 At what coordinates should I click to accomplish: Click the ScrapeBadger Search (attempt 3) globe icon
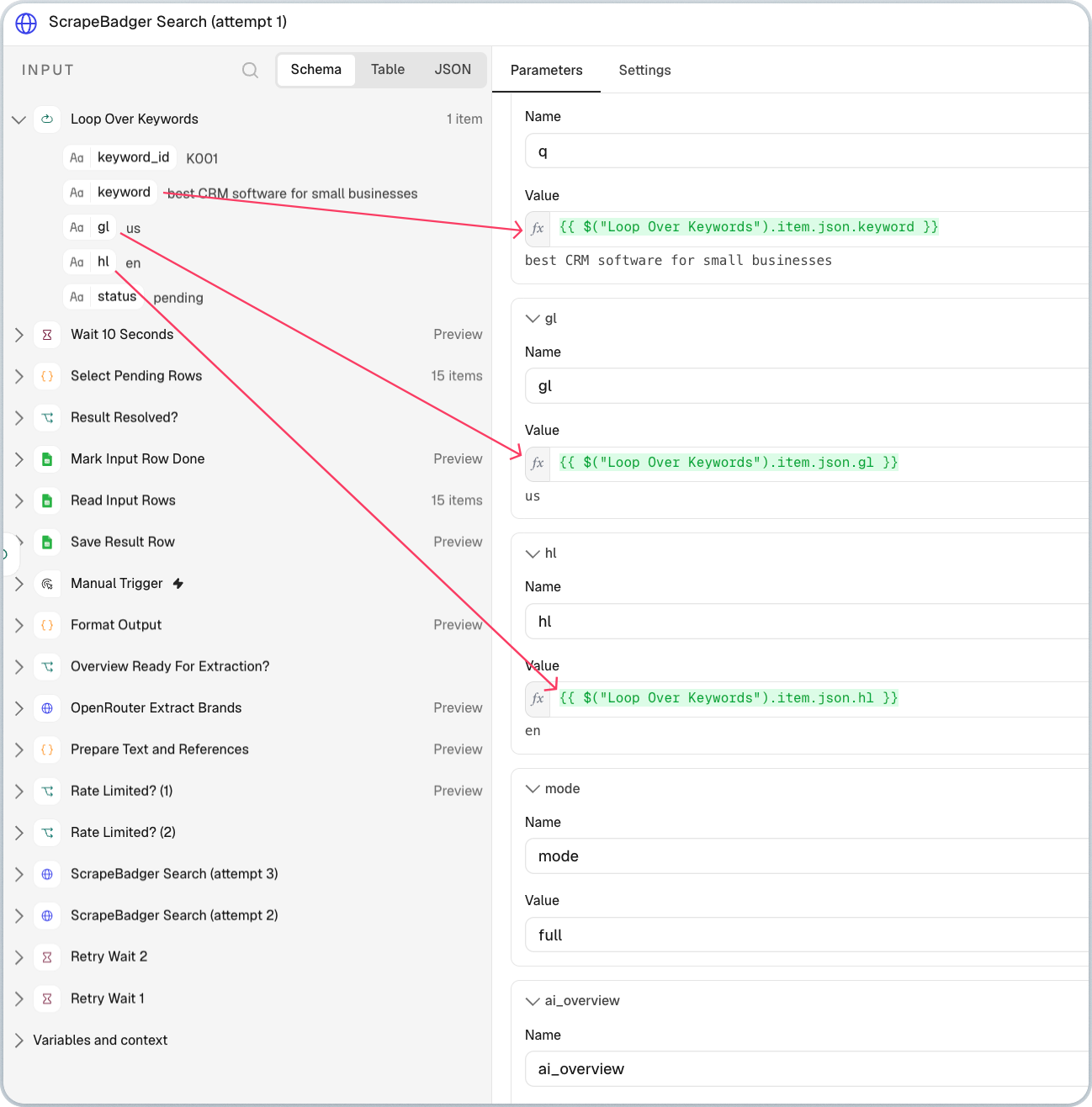[47, 874]
